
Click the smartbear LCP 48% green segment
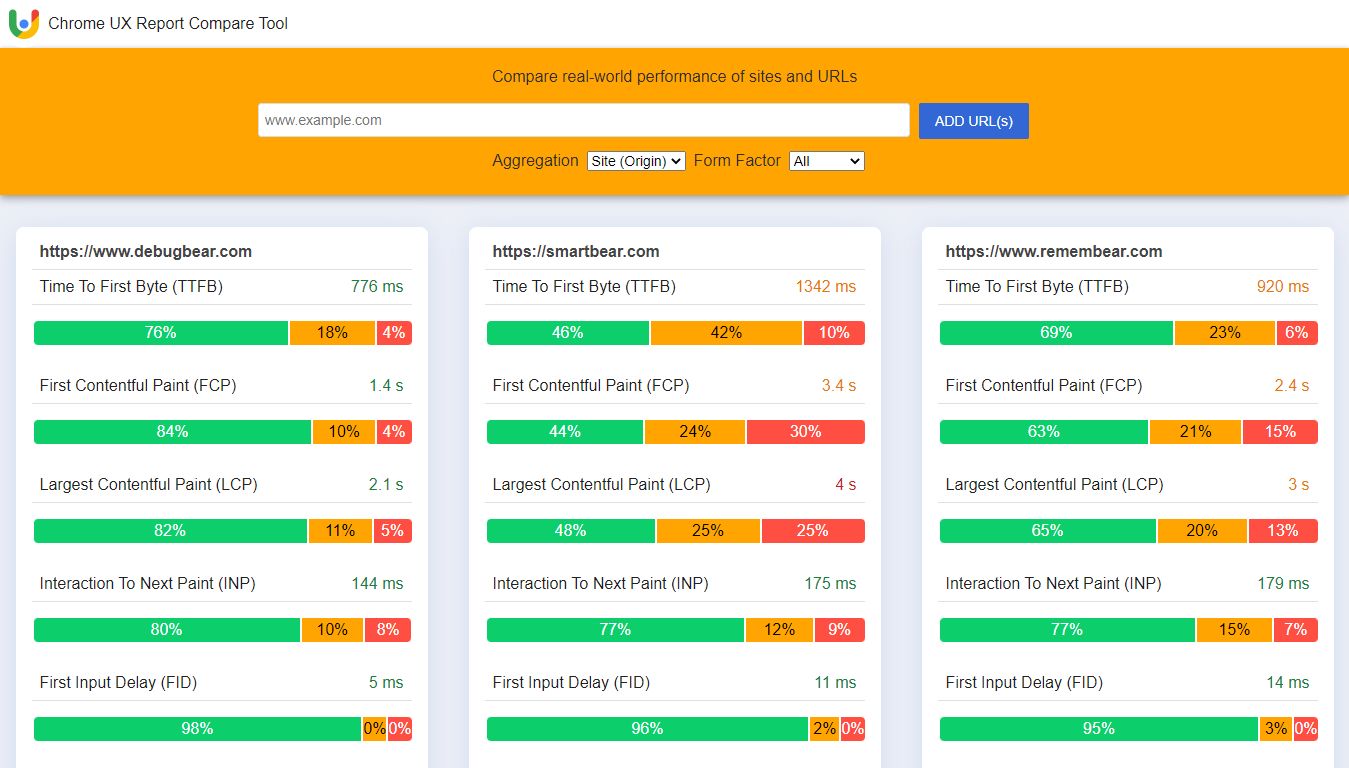click(x=571, y=531)
